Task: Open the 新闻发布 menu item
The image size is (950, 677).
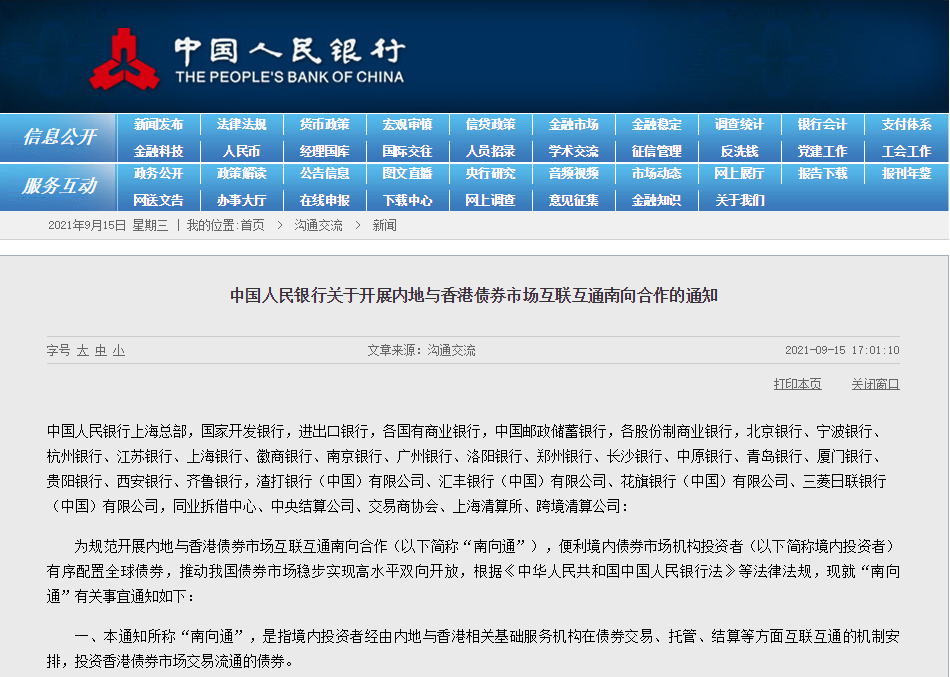Action: 159,125
